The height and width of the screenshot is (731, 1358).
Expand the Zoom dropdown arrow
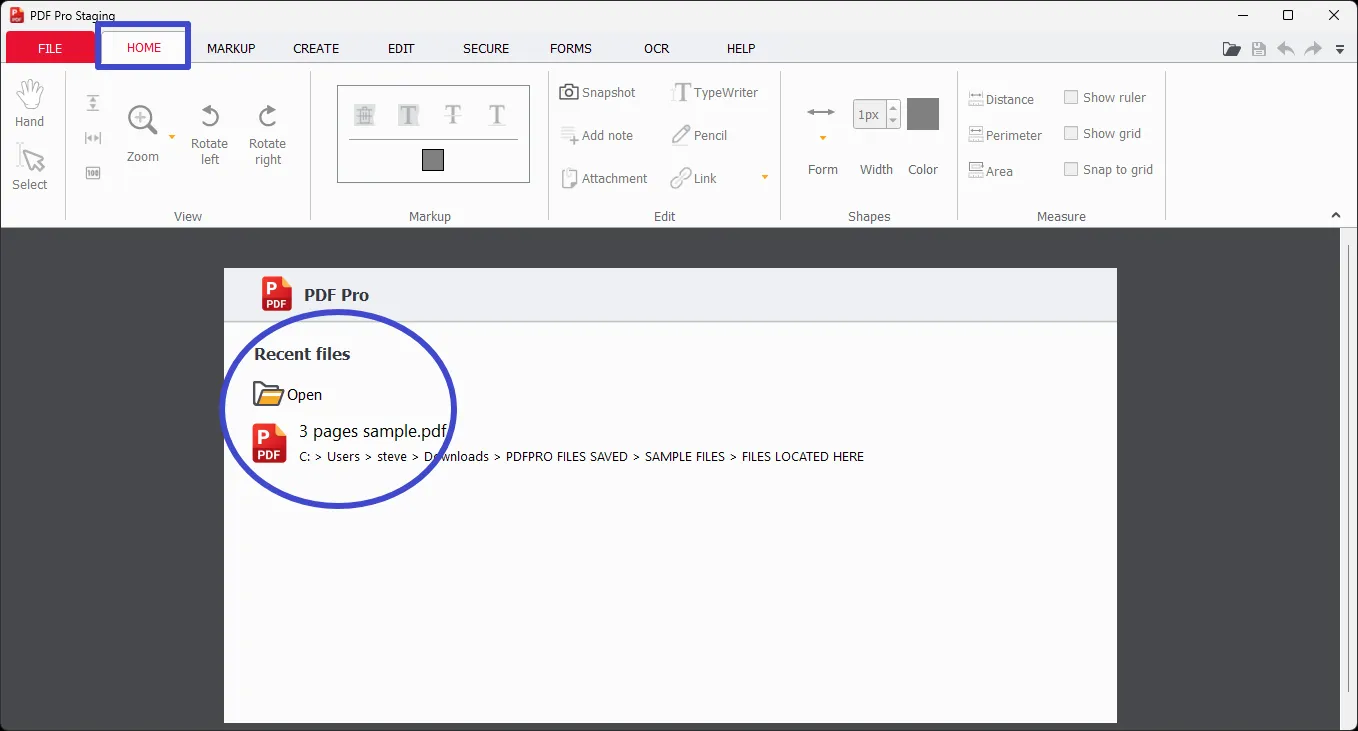click(x=172, y=137)
